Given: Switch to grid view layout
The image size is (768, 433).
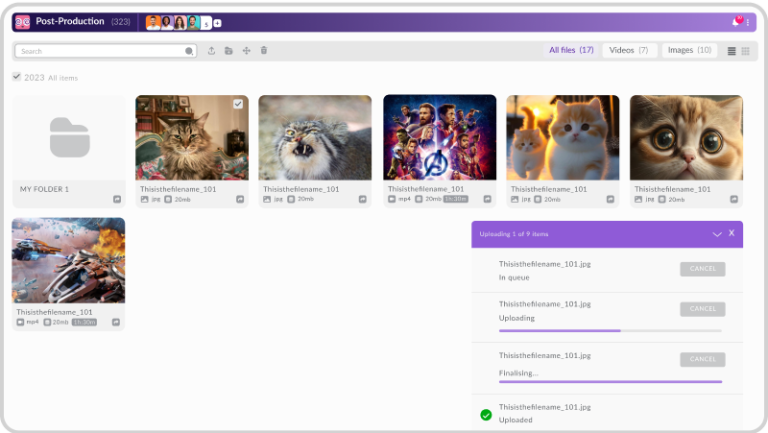Looking at the screenshot, I should coord(745,51).
